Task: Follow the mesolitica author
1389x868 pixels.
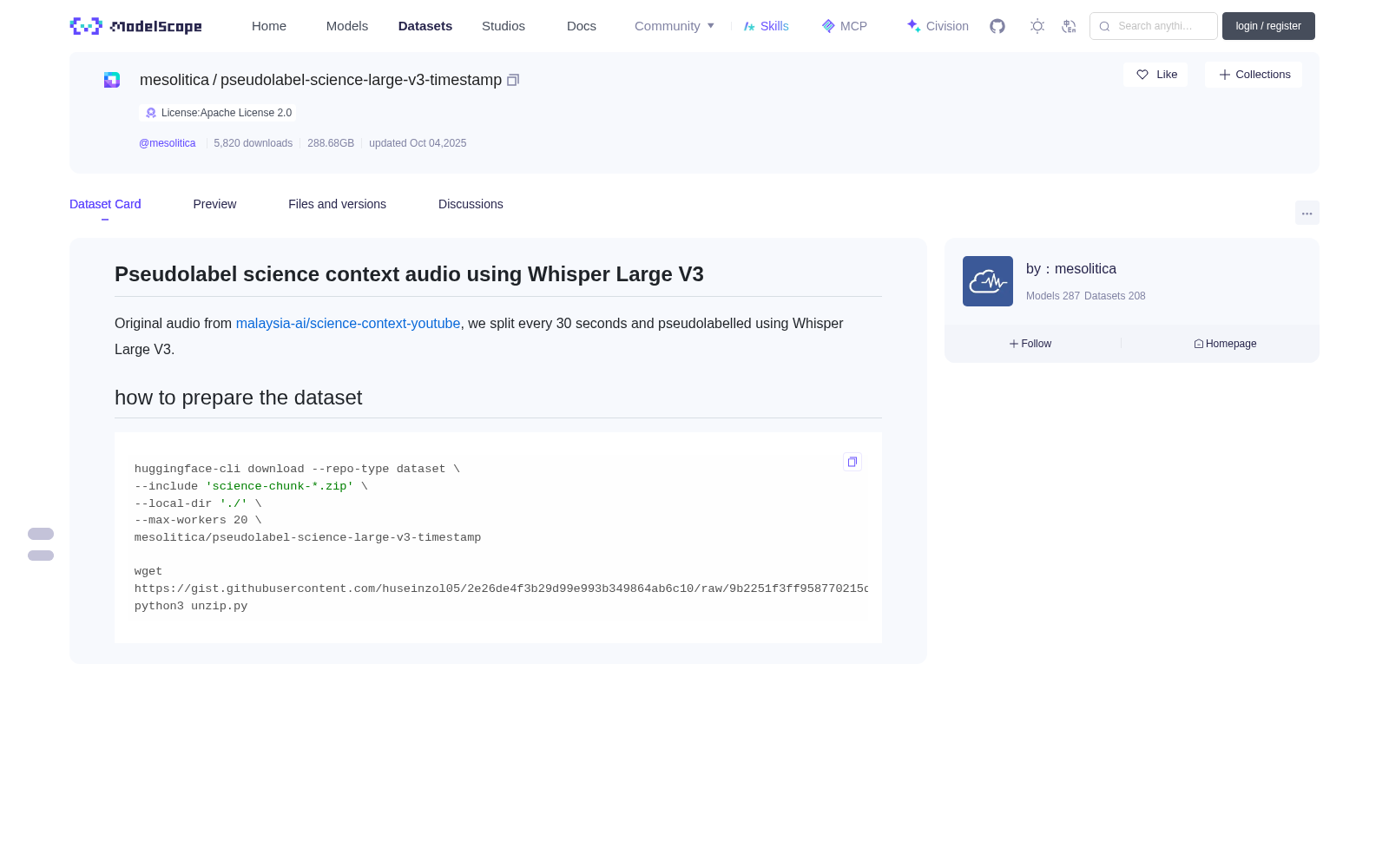Action: tap(1030, 344)
